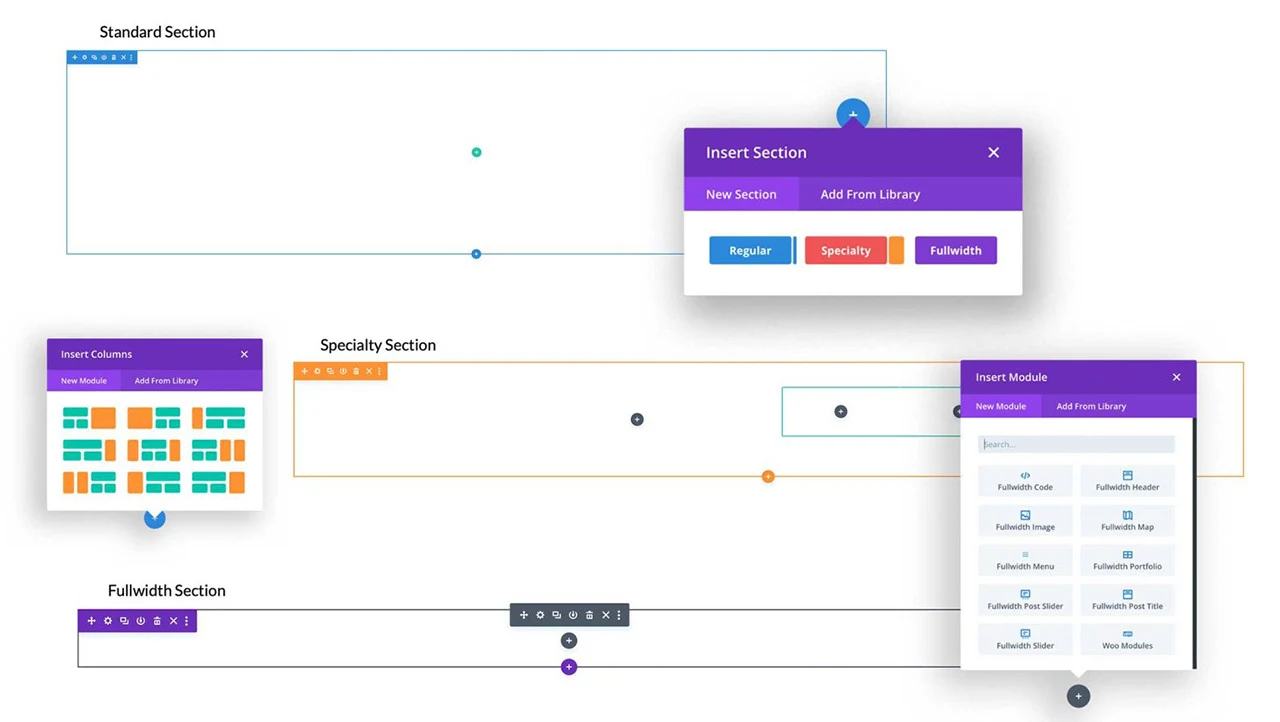Open settings gear in the orange Specialty Section toolbar
The image size is (1280, 722).
coord(318,371)
